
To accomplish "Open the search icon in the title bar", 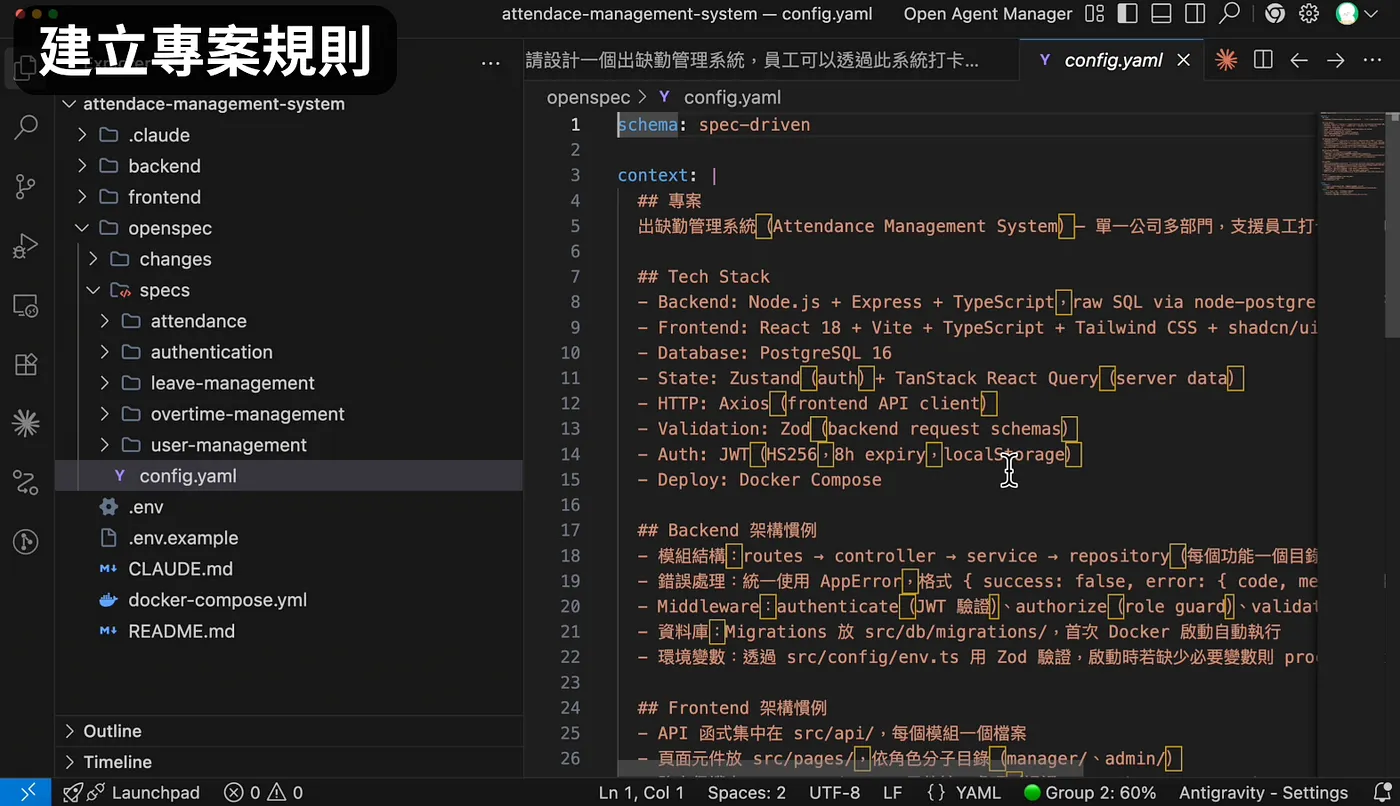I will click(1230, 14).
